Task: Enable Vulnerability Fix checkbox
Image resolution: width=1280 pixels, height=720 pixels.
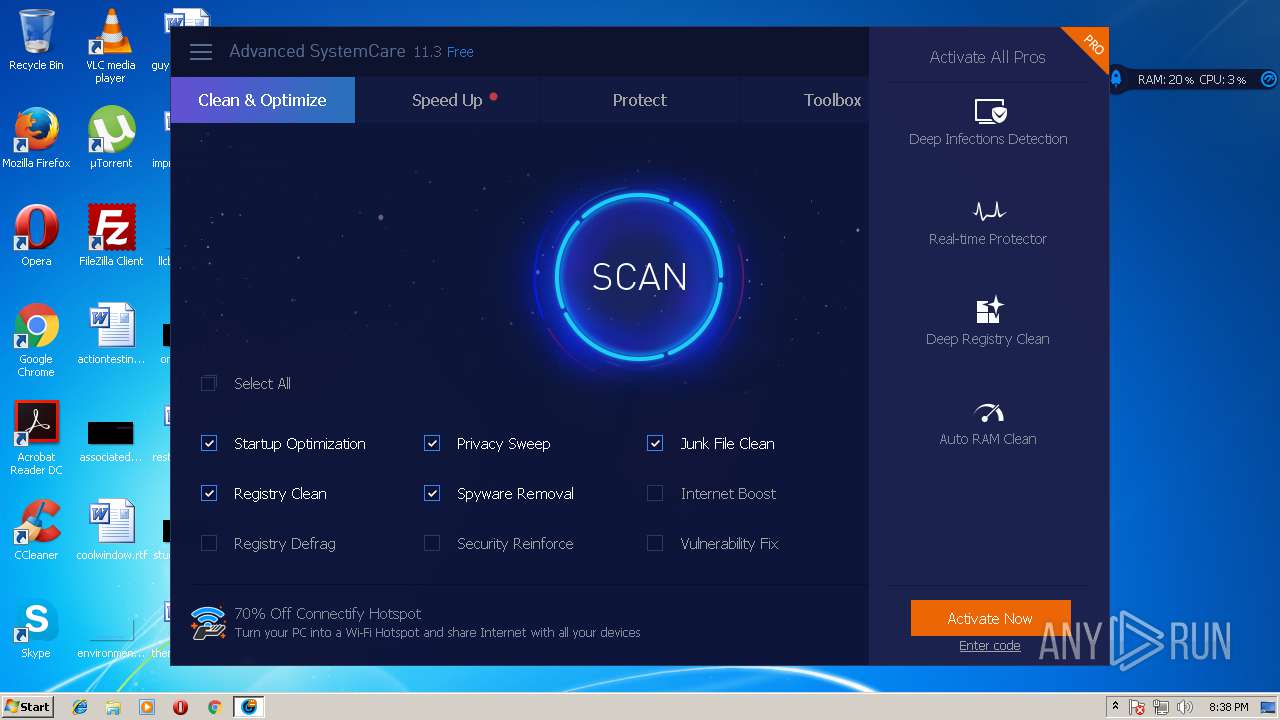Action: (x=655, y=544)
